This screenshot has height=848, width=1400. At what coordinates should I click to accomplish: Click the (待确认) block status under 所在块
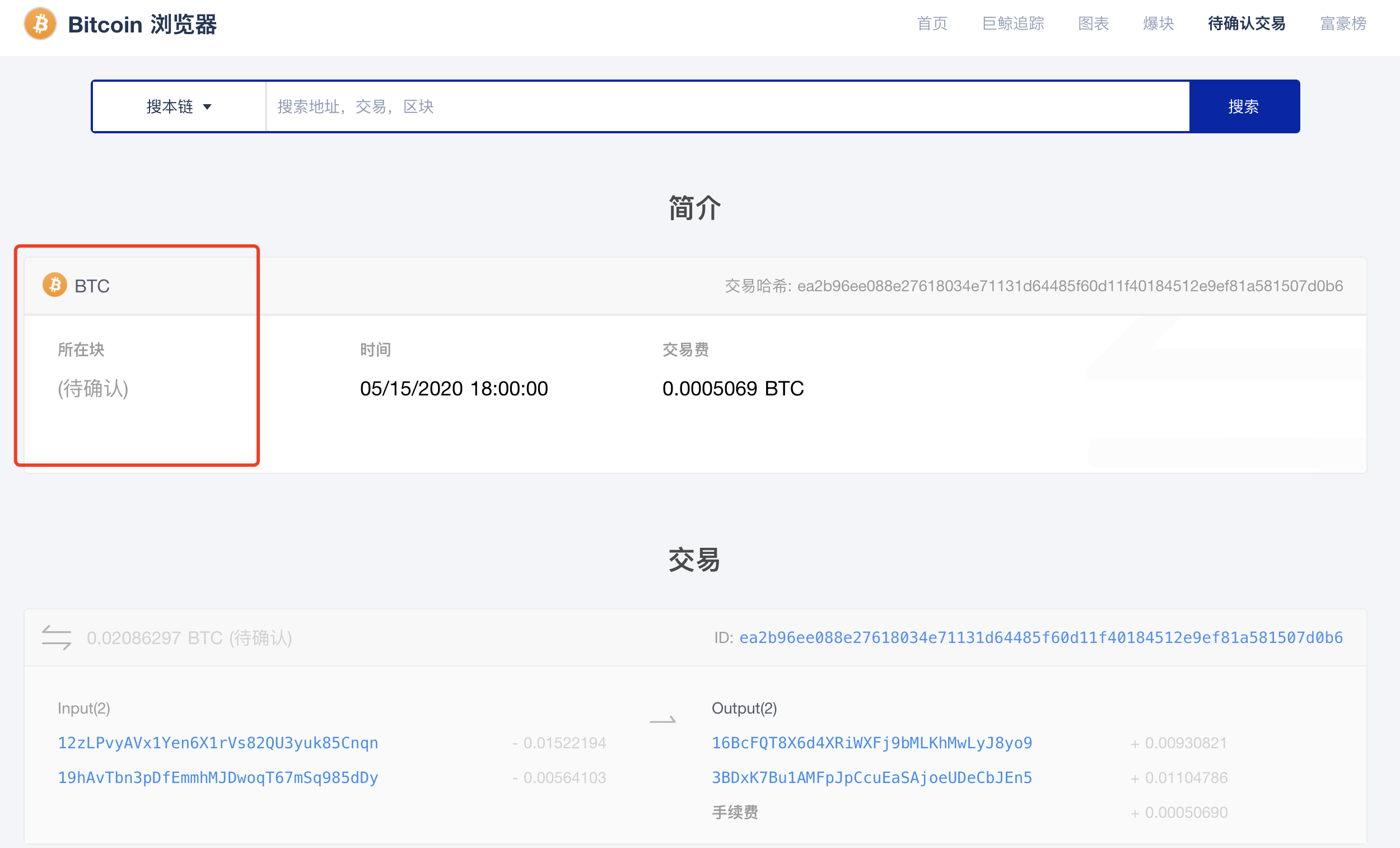click(x=93, y=389)
